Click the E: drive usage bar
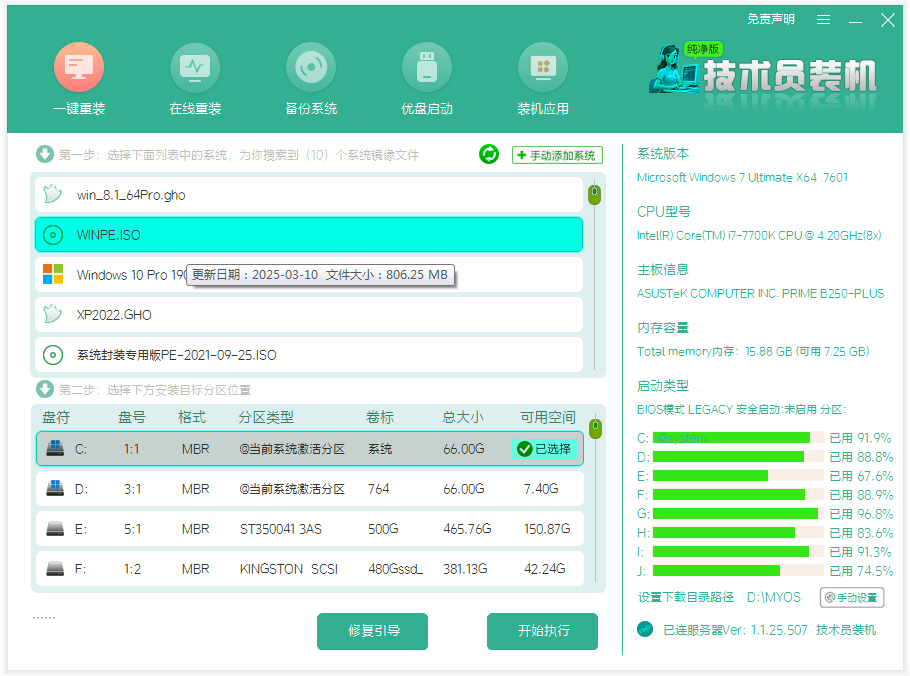Image resolution: width=910 pixels, height=676 pixels. coord(738,476)
